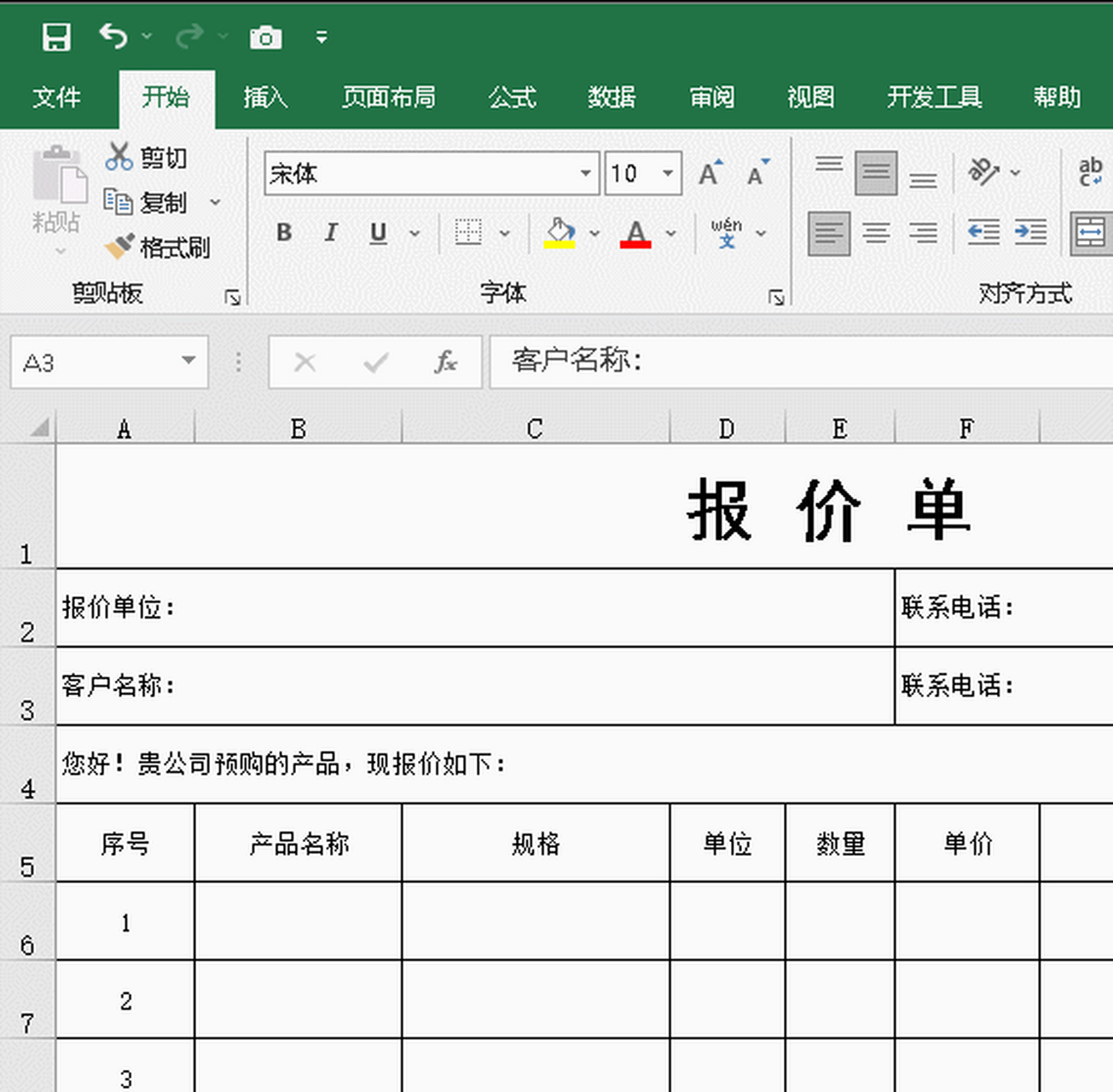Click the text orientation icon
1113x1092 pixels.
983,171
